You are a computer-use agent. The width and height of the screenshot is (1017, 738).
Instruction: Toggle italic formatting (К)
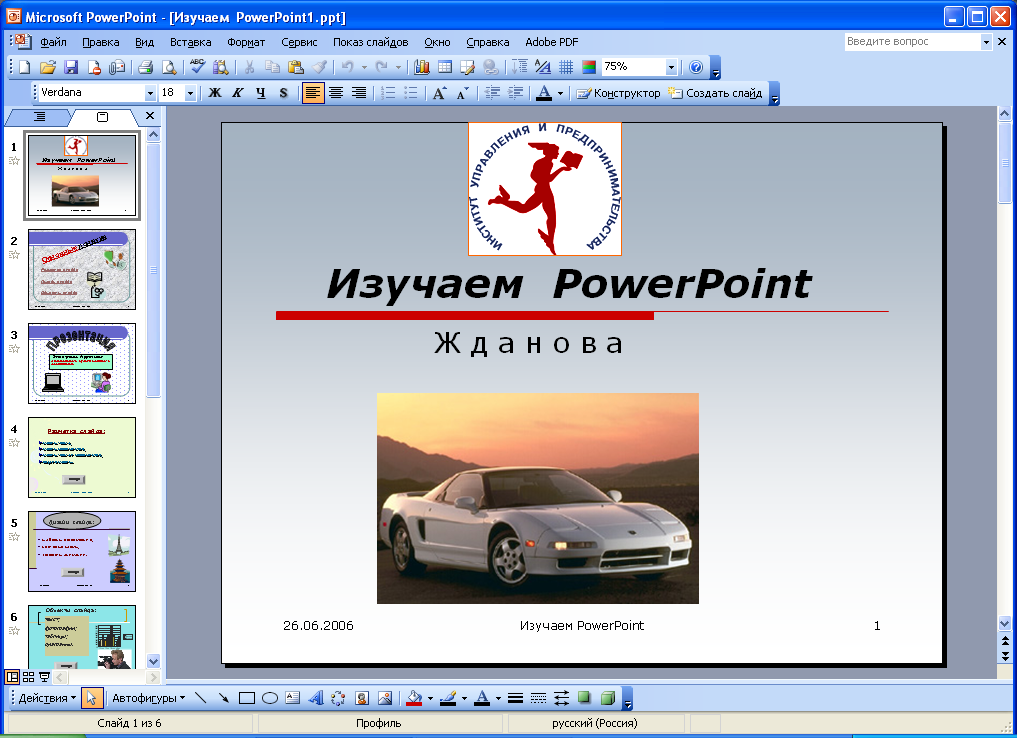pos(238,93)
